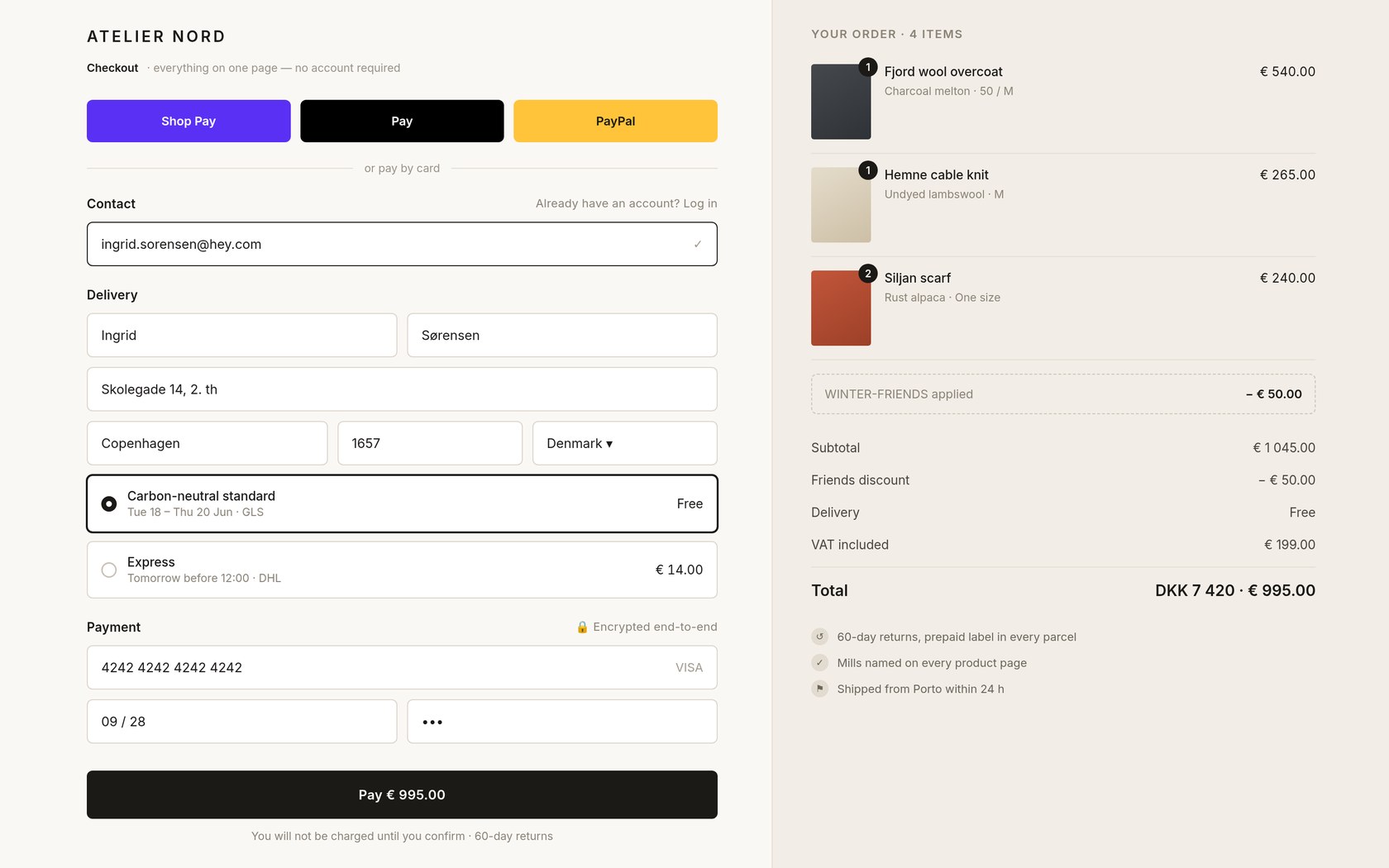1389x868 pixels.
Task: Click quantity badge on Siljan scarf
Action: pyautogui.click(x=867, y=274)
